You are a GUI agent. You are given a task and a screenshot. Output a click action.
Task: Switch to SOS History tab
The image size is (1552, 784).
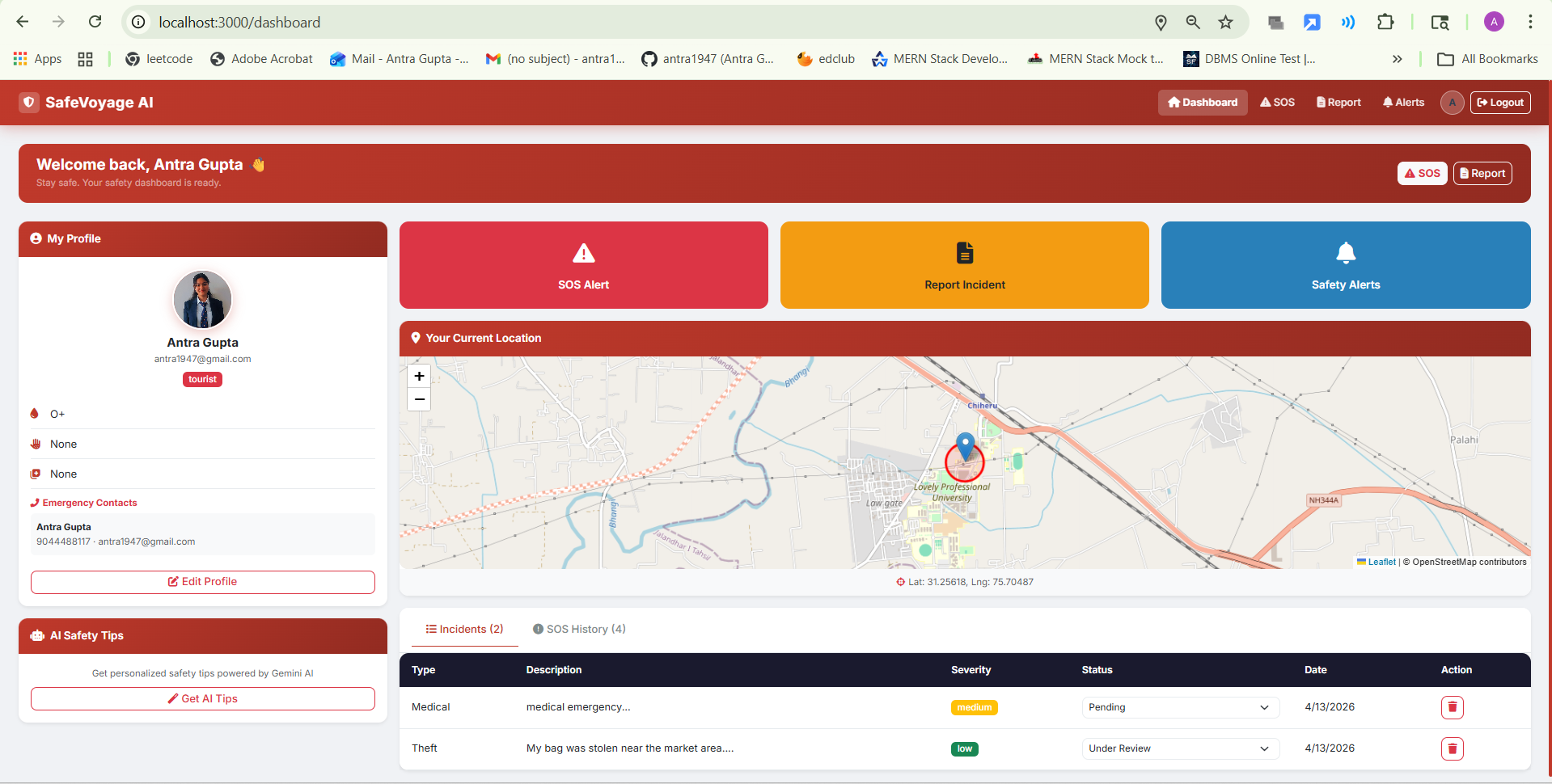(579, 629)
